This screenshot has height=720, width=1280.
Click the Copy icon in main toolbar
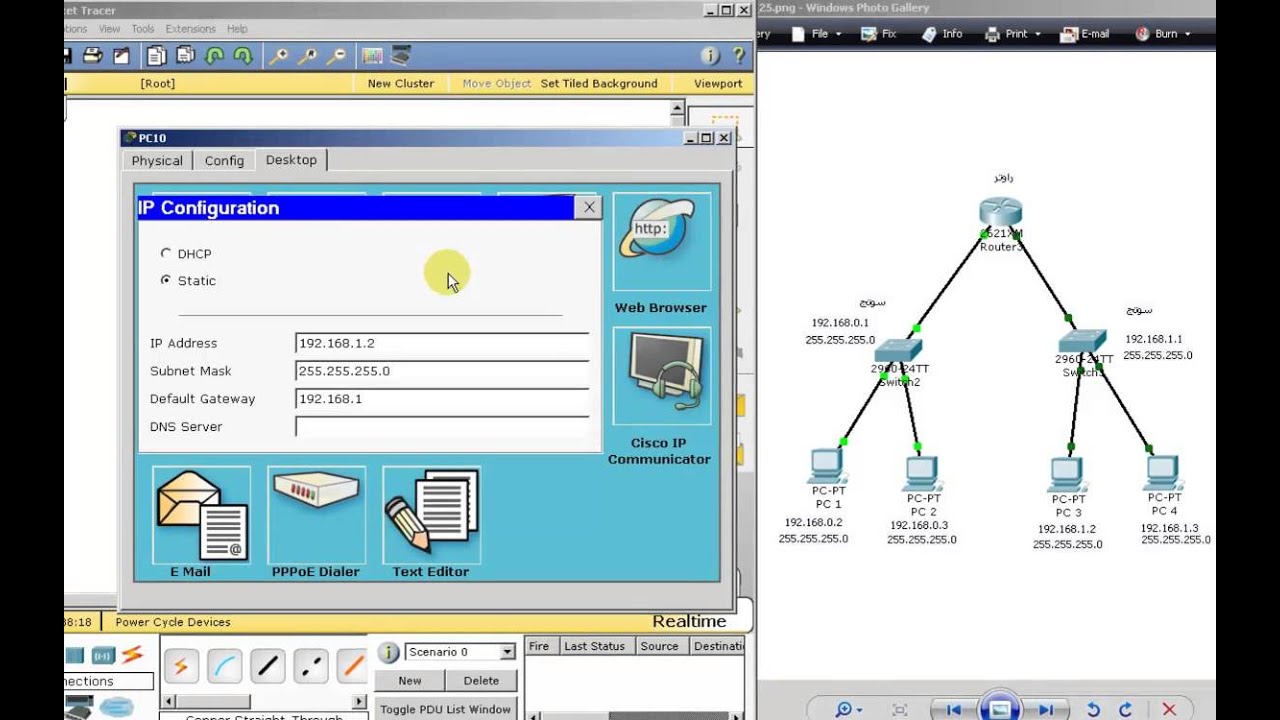(x=157, y=56)
